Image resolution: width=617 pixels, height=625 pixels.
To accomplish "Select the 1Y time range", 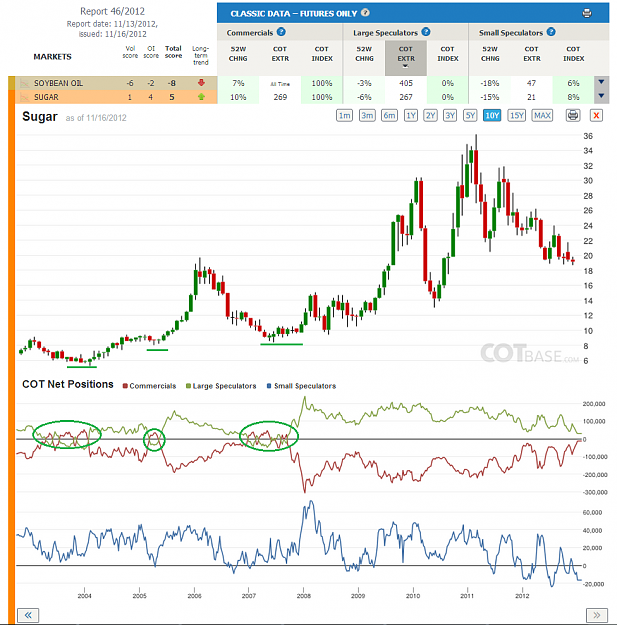I will [411, 116].
